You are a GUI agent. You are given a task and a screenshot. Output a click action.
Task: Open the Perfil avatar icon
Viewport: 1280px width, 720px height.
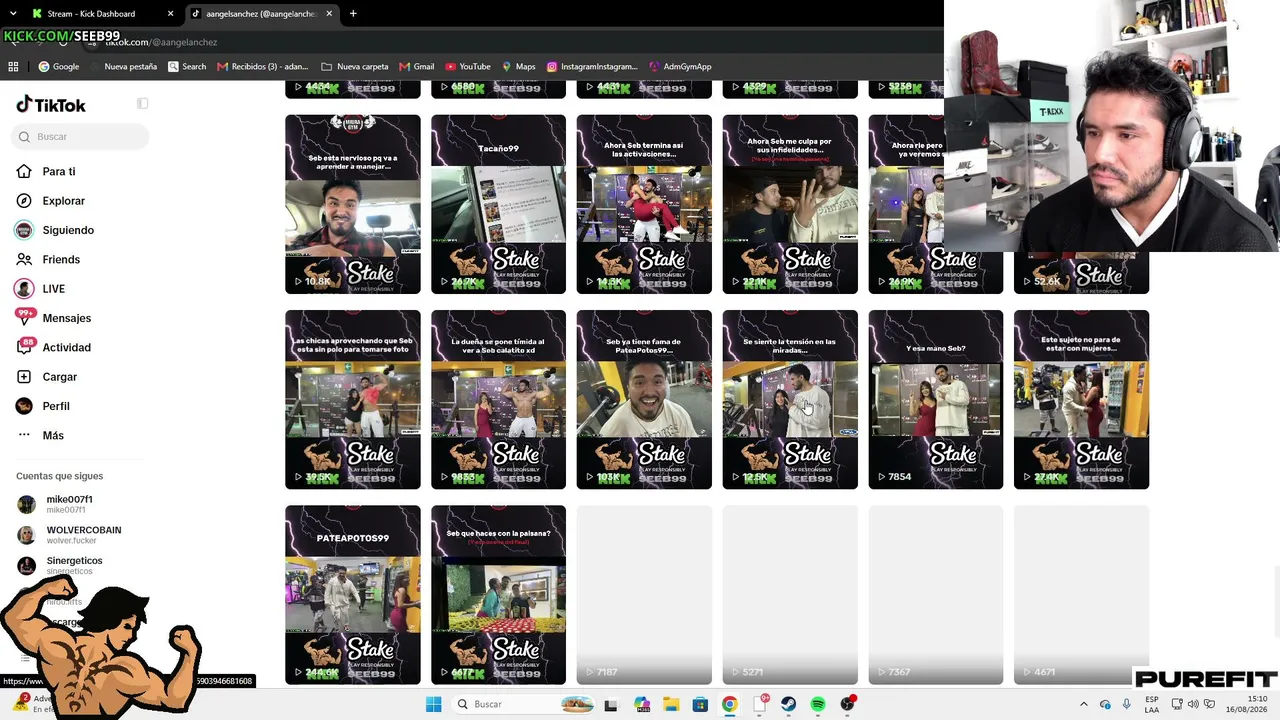pos(24,406)
